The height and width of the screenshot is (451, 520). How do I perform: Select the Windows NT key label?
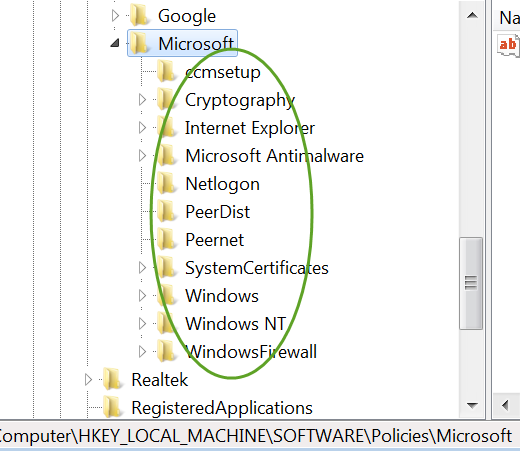[x=236, y=324]
